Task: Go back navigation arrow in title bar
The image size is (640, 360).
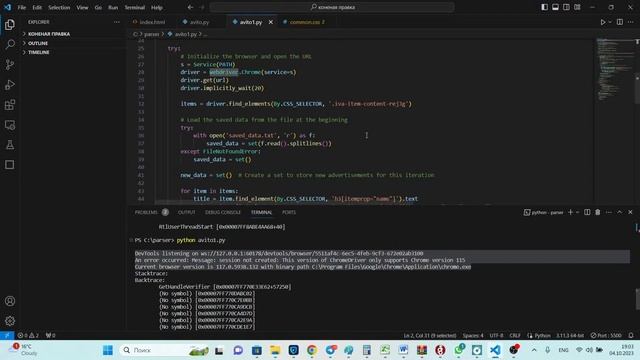Action: 191,7
